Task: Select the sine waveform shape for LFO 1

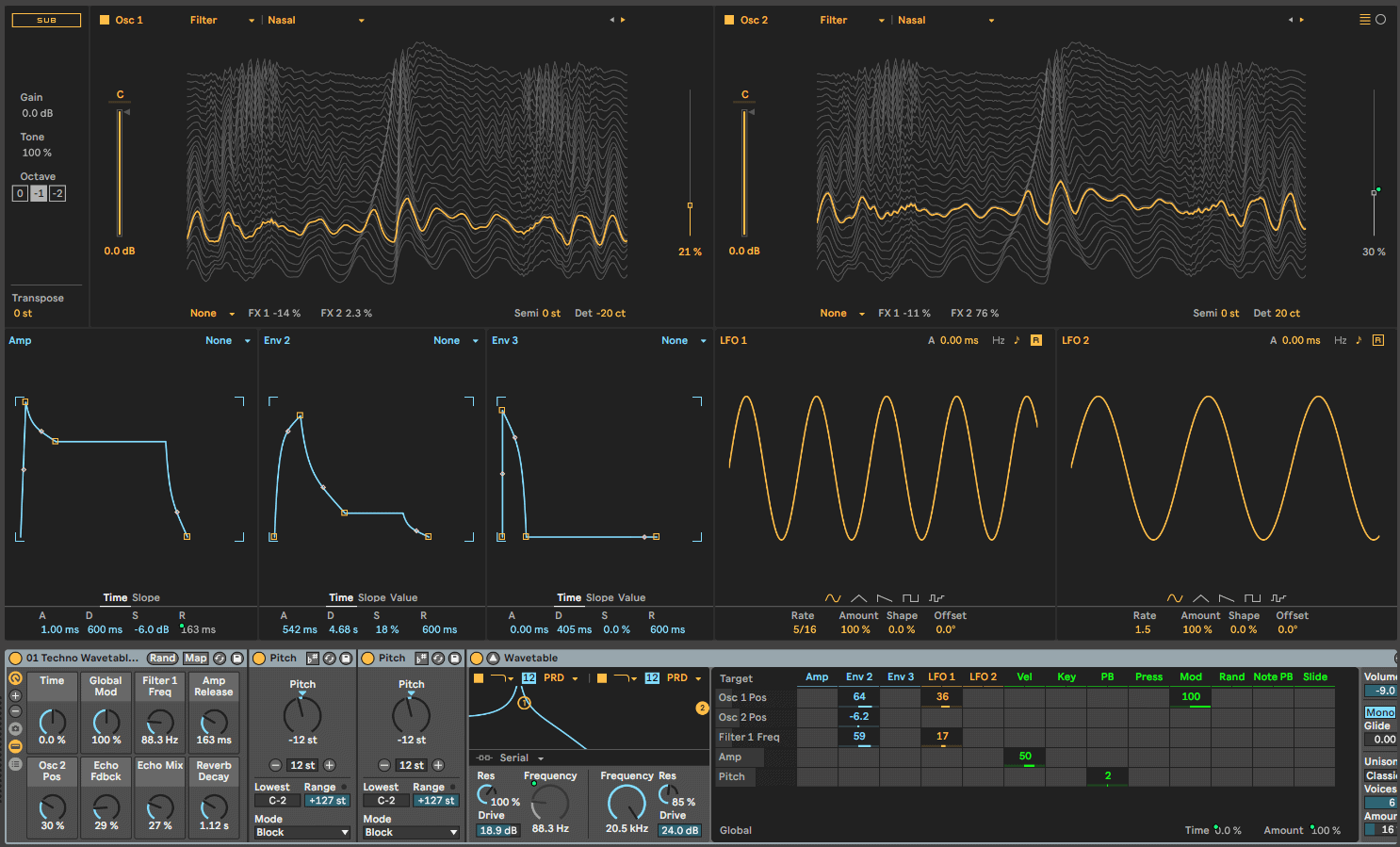Action: click(x=833, y=597)
